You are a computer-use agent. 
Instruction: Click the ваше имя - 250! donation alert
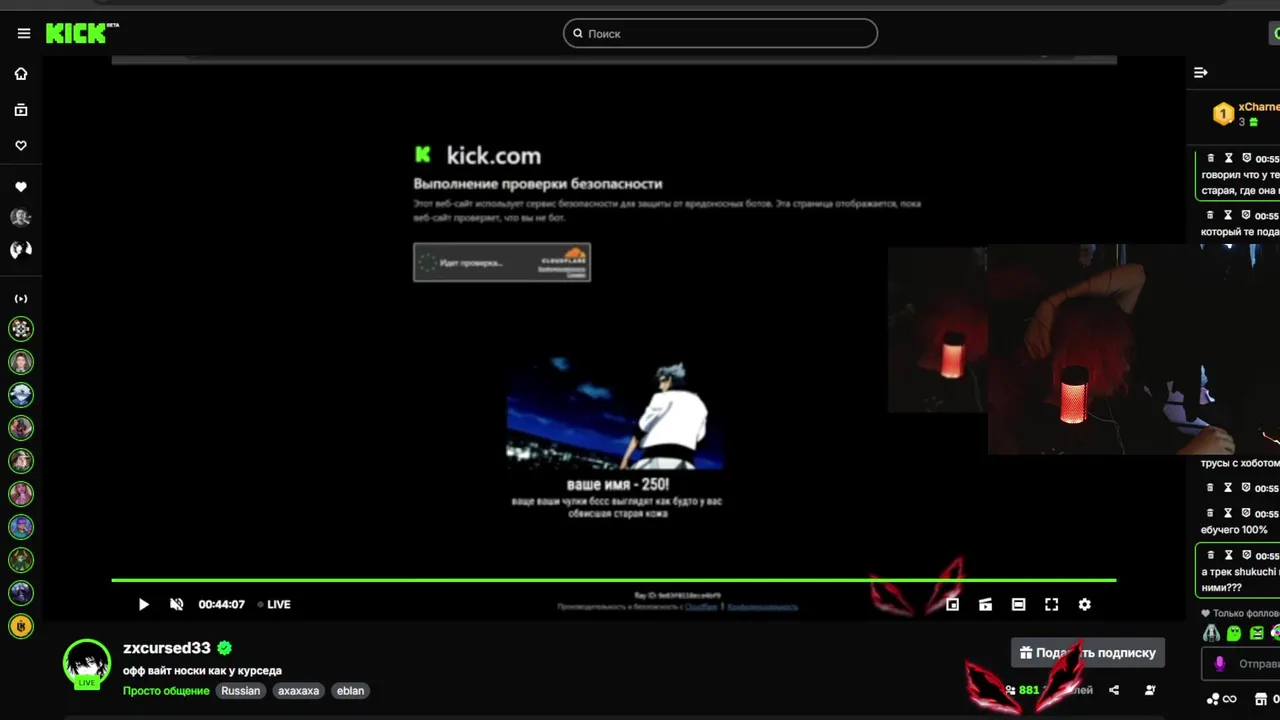click(x=617, y=484)
